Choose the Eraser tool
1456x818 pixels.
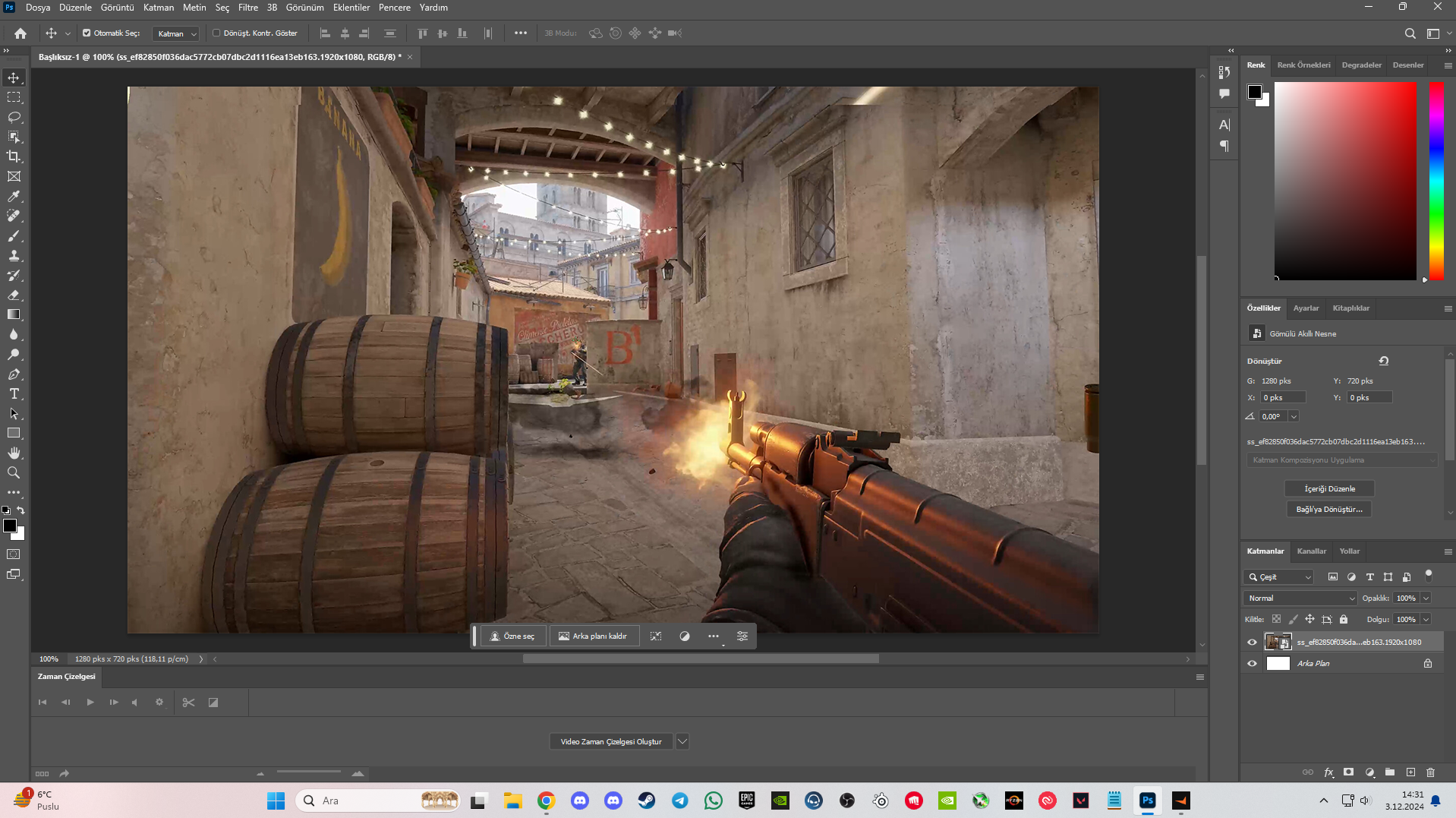point(14,295)
